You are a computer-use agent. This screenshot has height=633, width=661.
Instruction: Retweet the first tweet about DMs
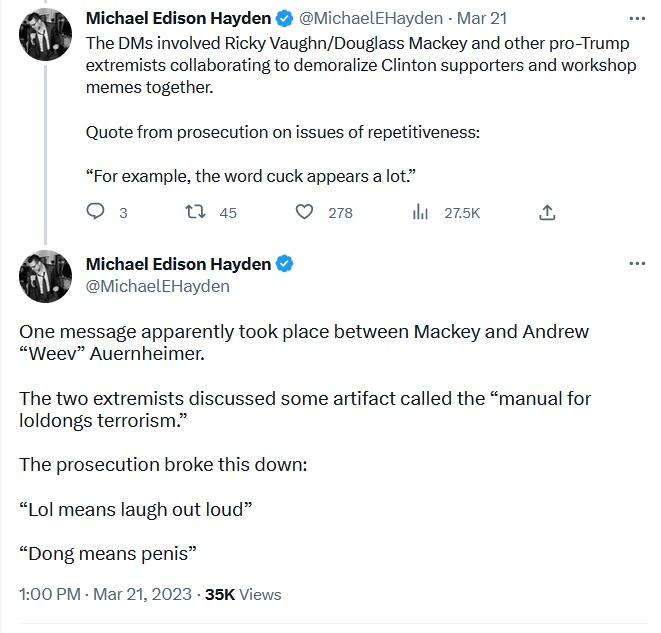point(196,212)
